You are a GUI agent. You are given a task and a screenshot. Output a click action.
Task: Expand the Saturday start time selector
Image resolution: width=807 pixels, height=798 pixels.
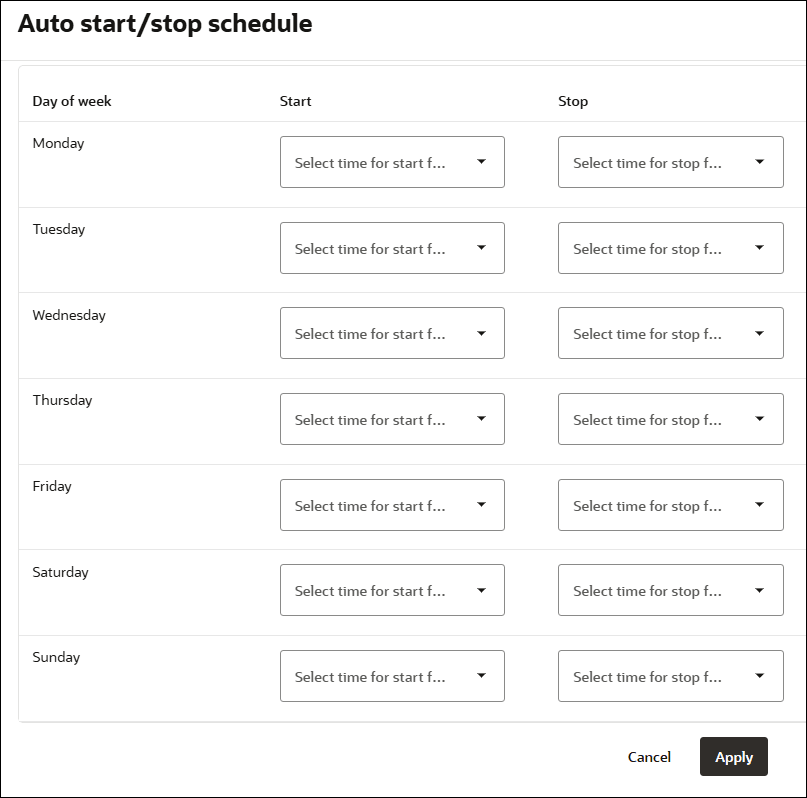pyautogui.click(x=392, y=590)
